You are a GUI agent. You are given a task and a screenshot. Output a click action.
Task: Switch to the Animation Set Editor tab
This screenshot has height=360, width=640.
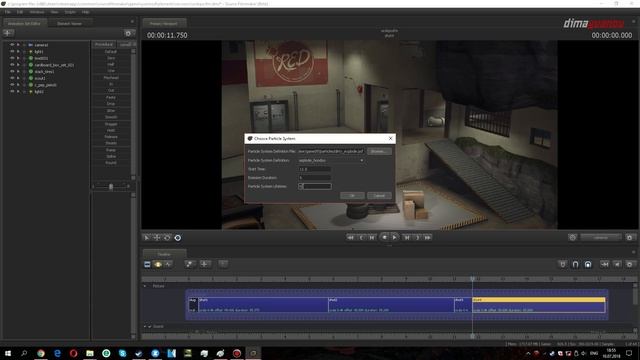24,24
